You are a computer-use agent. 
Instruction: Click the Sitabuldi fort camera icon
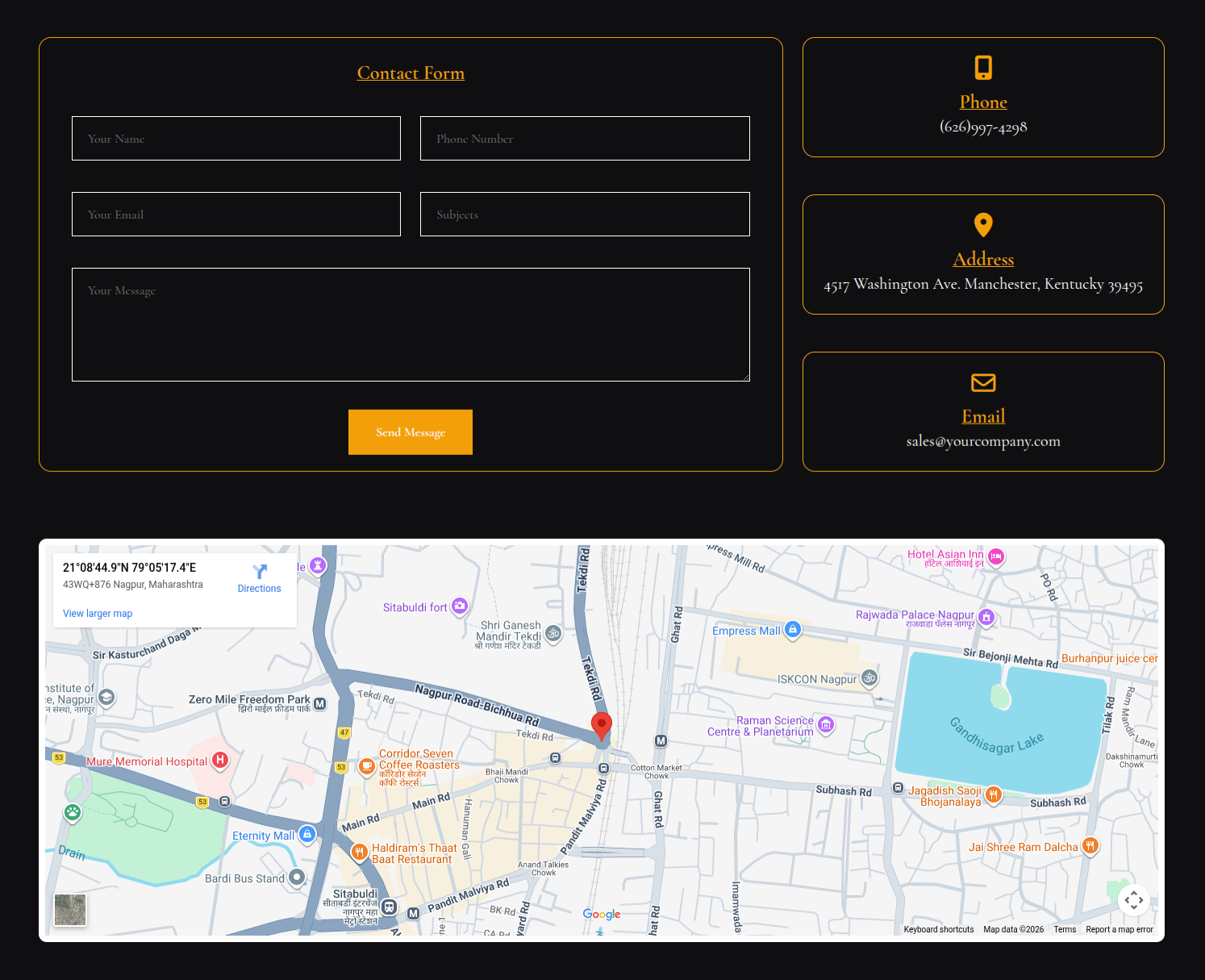(x=460, y=606)
